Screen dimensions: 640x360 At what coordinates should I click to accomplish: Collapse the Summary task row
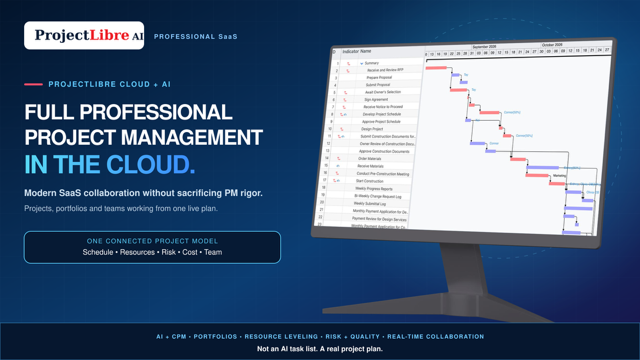point(362,63)
